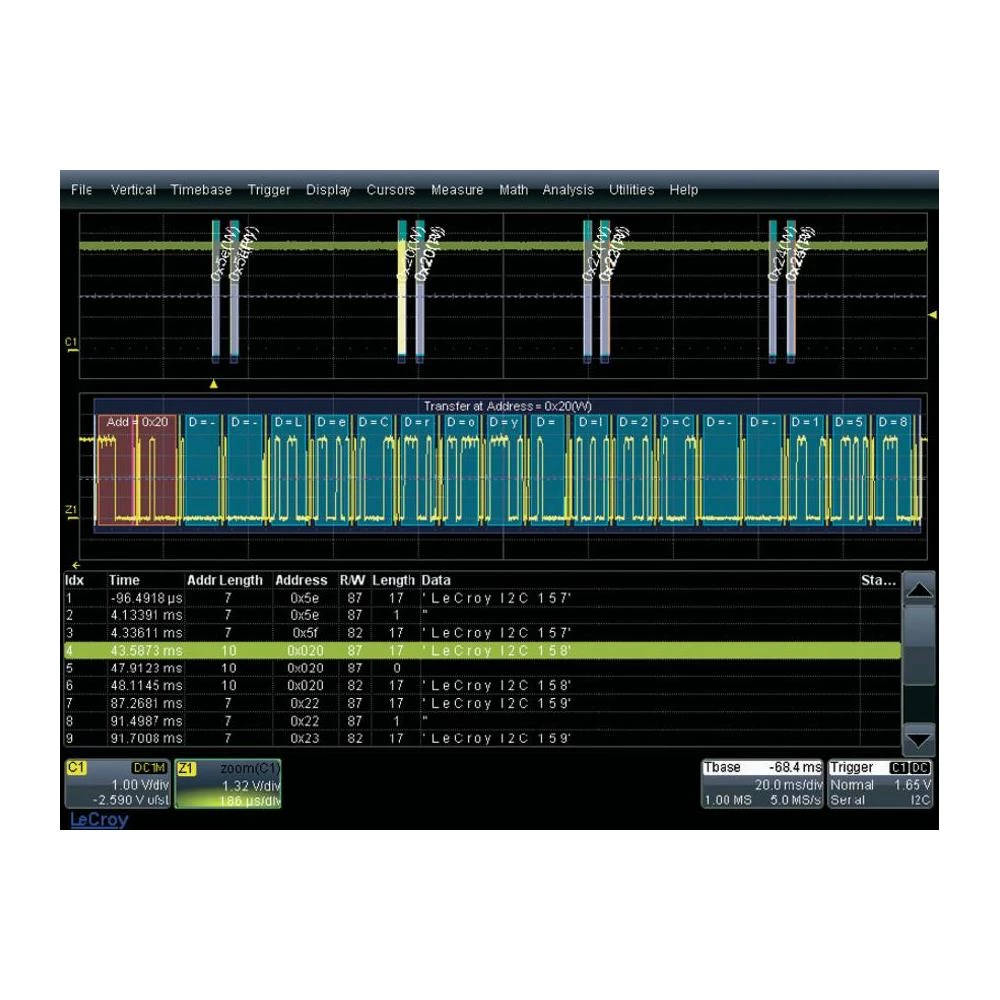Open the Utilities menu

coord(630,190)
